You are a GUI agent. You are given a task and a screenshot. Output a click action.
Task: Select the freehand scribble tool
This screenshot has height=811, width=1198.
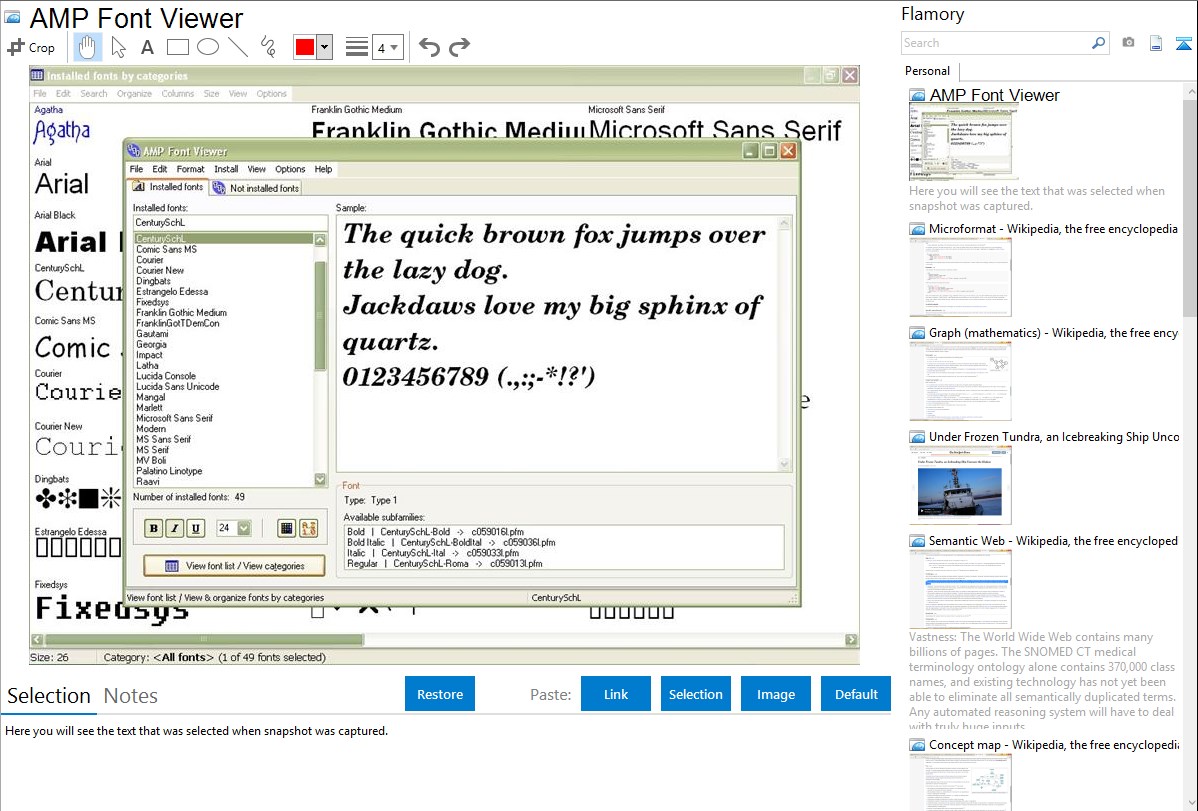(268, 47)
